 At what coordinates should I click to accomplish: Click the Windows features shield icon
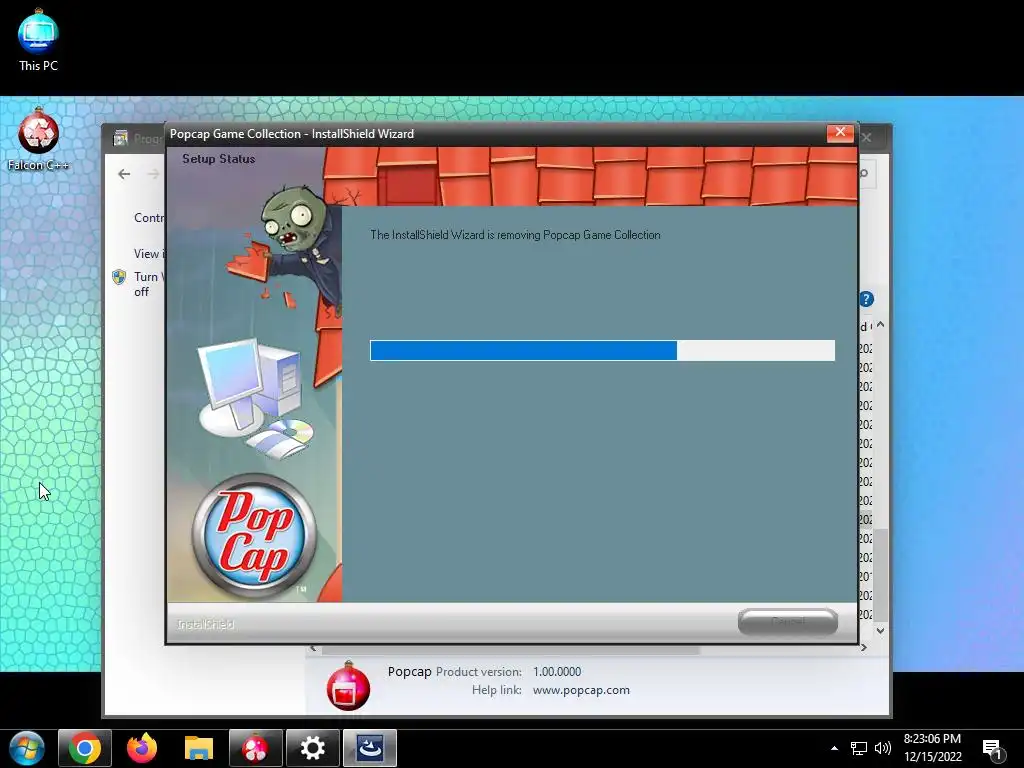tap(119, 277)
